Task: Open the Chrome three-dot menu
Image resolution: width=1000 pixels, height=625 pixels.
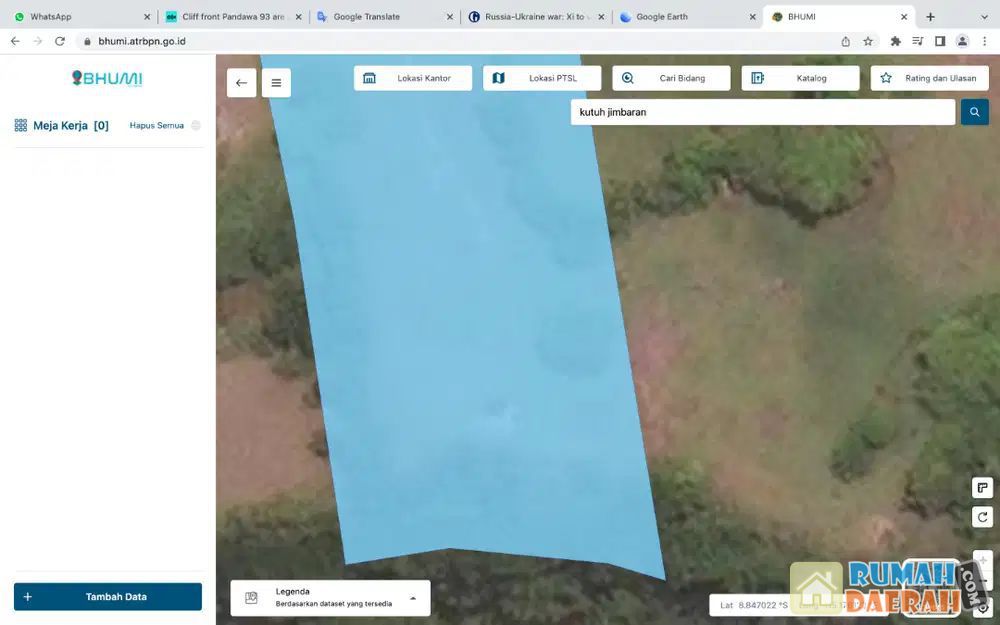Action: tap(984, 41)
